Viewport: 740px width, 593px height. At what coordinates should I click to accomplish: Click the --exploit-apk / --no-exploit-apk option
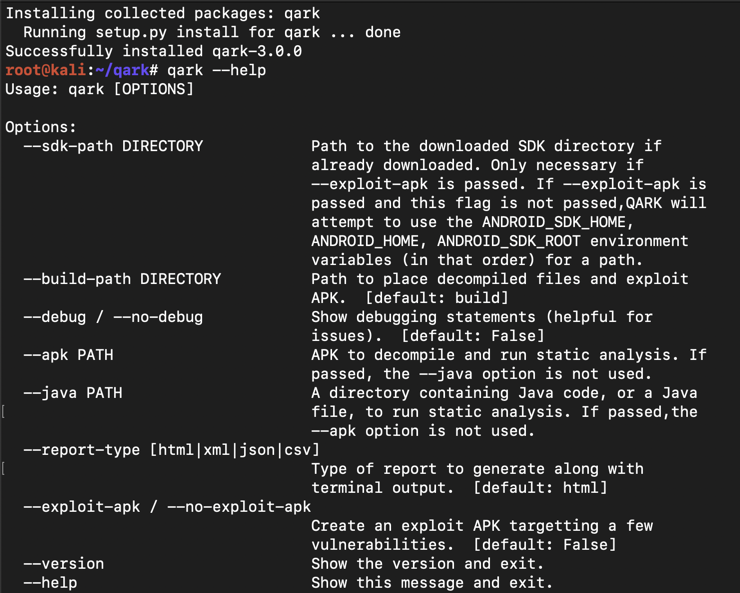coord(167,507)
